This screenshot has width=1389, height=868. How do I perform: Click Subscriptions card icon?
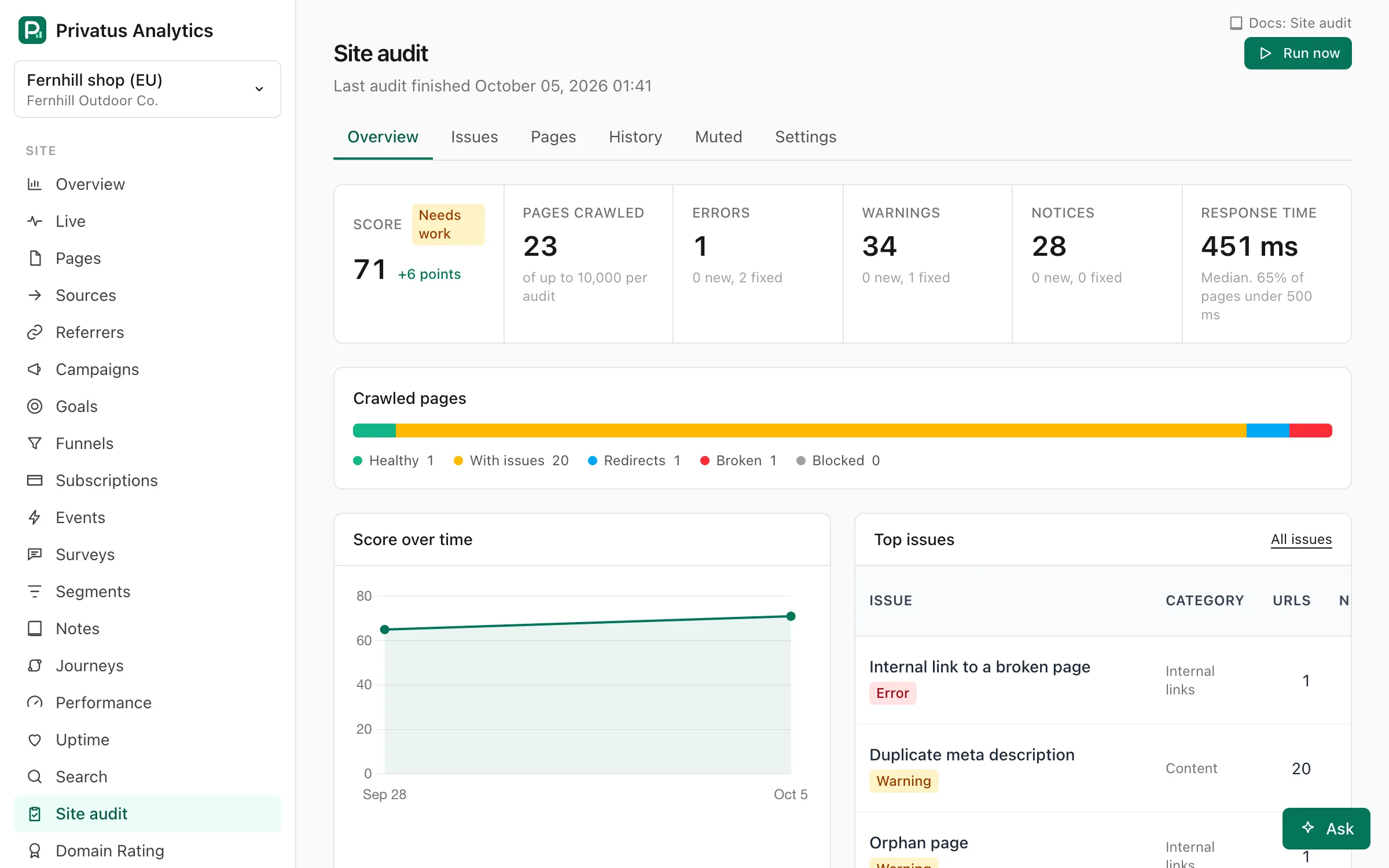(35, 480)
